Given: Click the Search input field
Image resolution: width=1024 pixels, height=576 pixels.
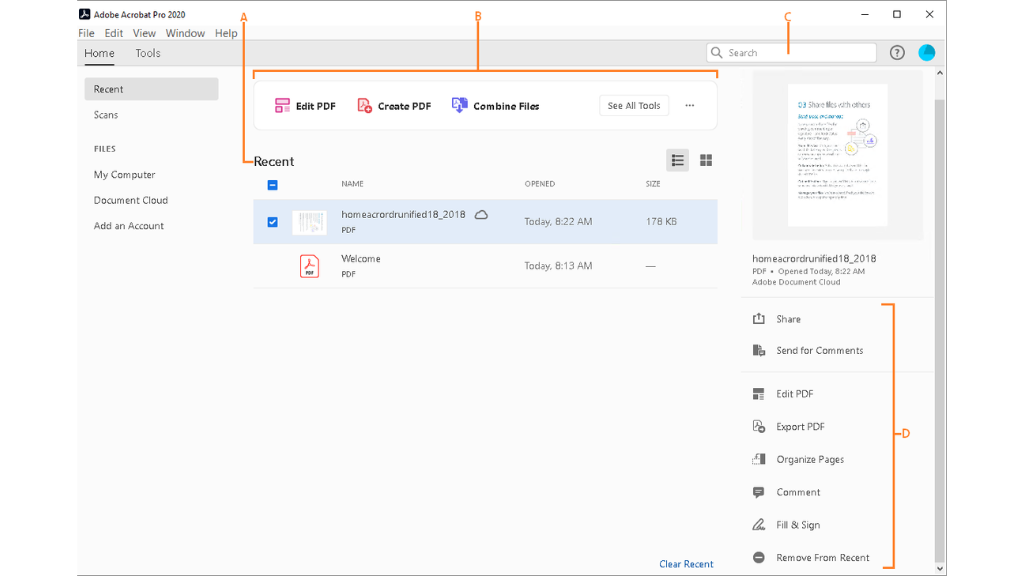Looking at the screenshot, I should tap(792, 53).
